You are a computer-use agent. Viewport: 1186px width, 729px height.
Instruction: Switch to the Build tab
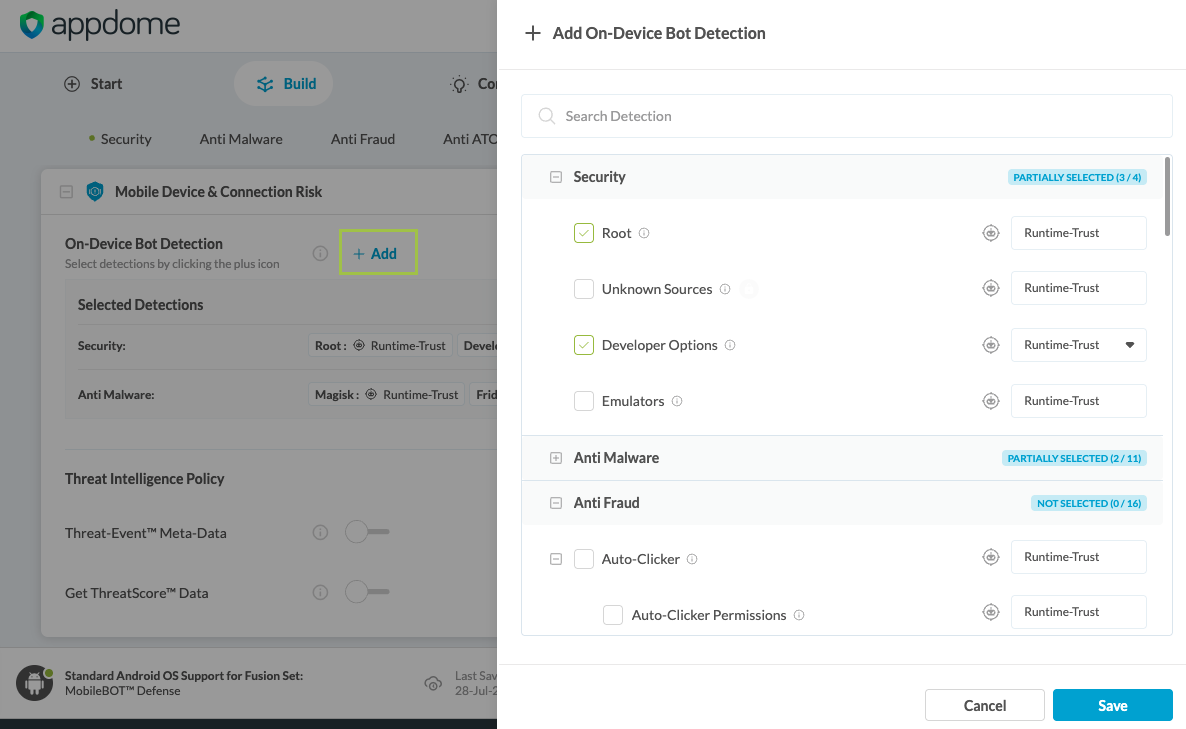pos(284,84)
